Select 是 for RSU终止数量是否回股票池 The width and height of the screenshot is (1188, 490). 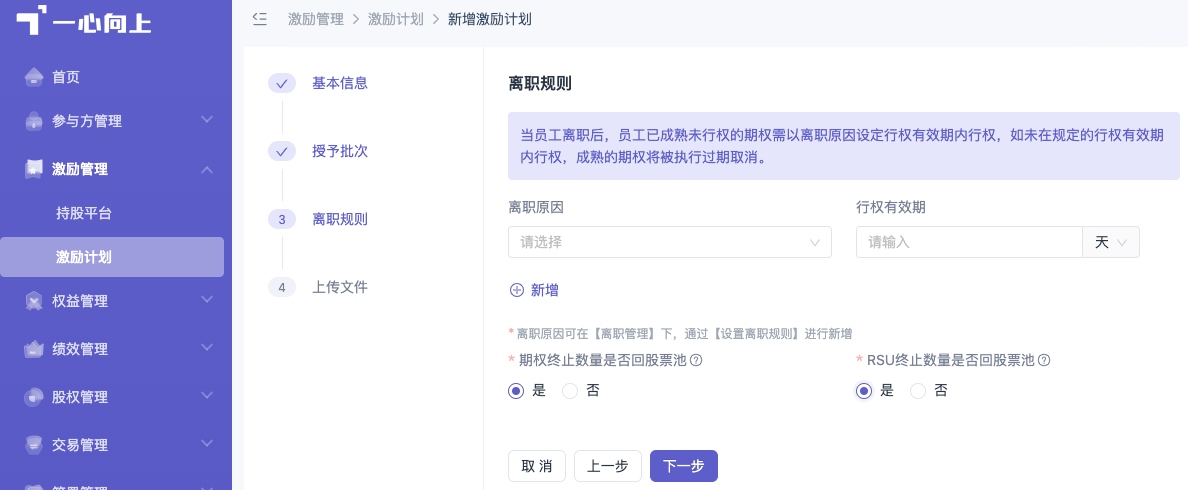pos(864,391)
